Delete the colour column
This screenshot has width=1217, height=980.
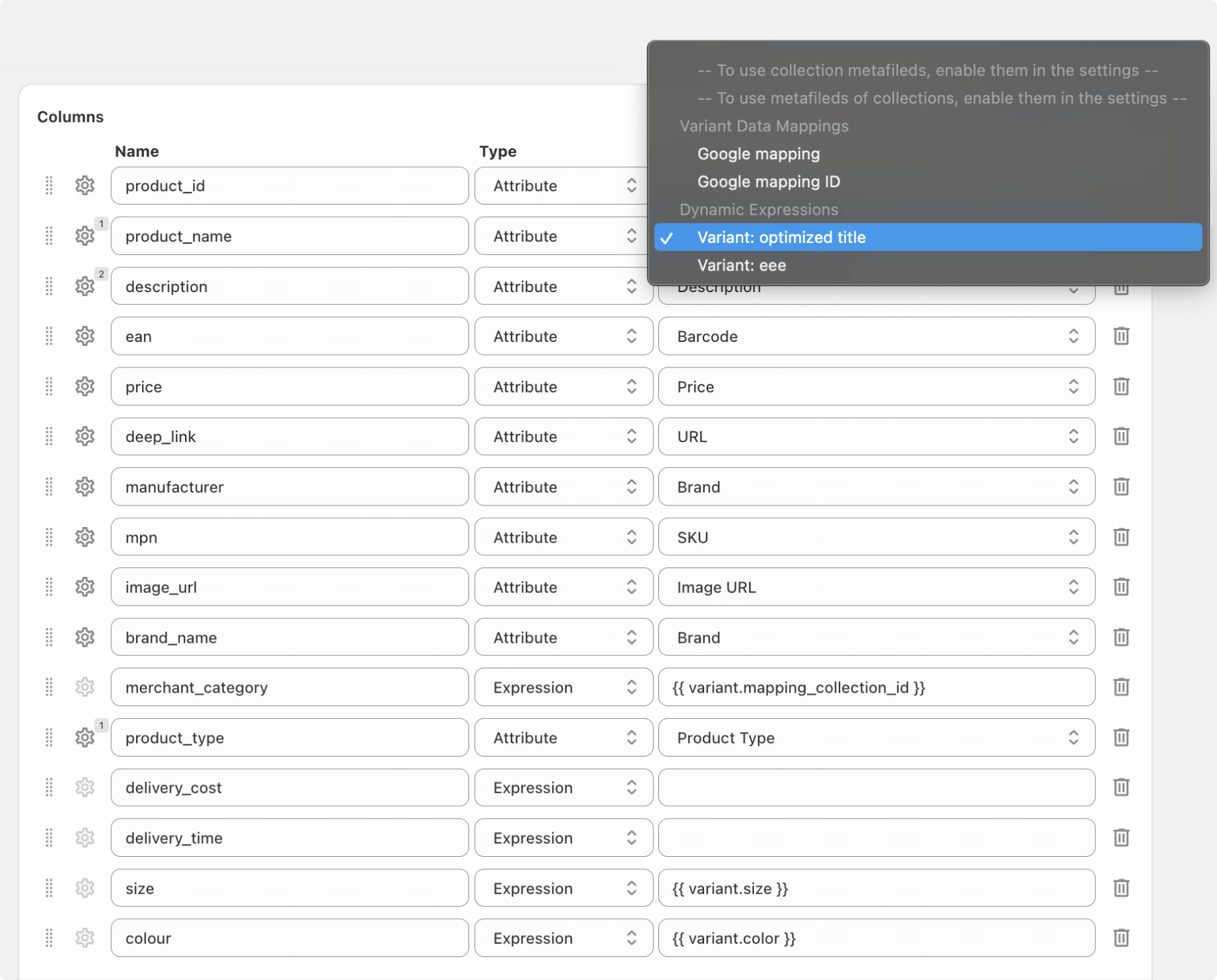coord(1121,938)
